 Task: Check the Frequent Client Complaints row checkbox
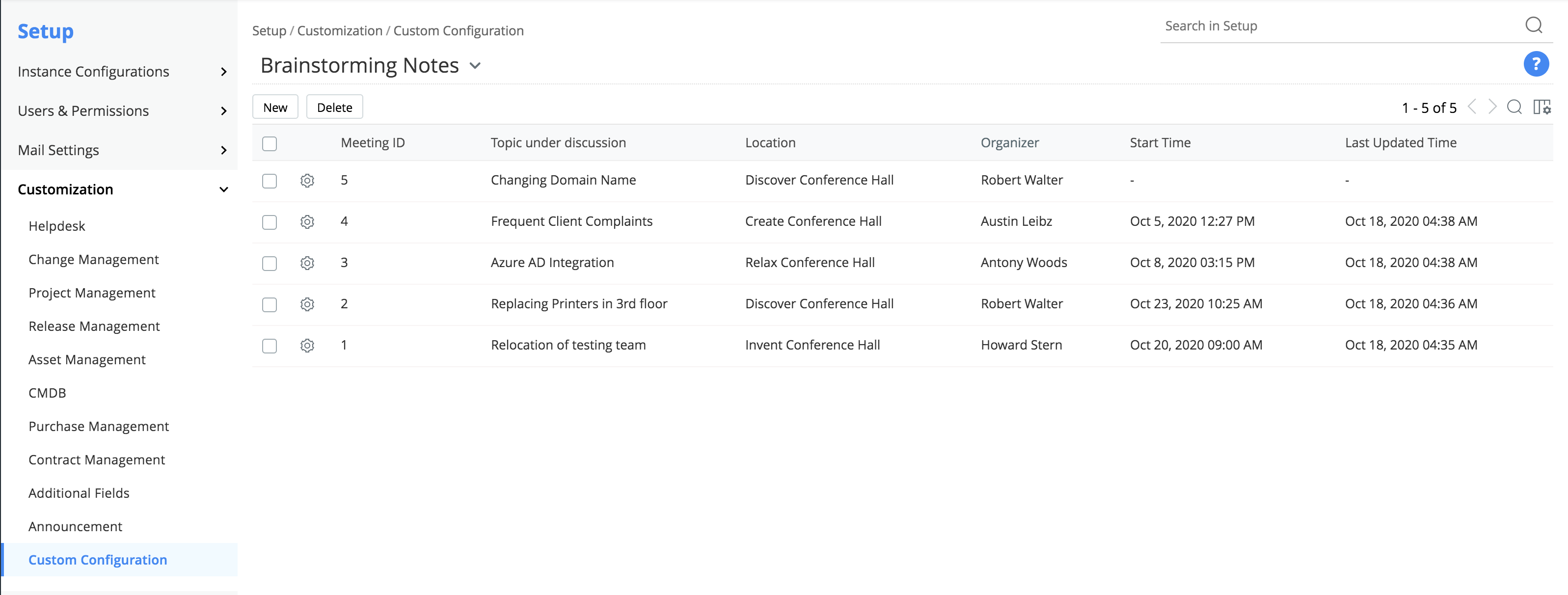[x=269, y=222]
